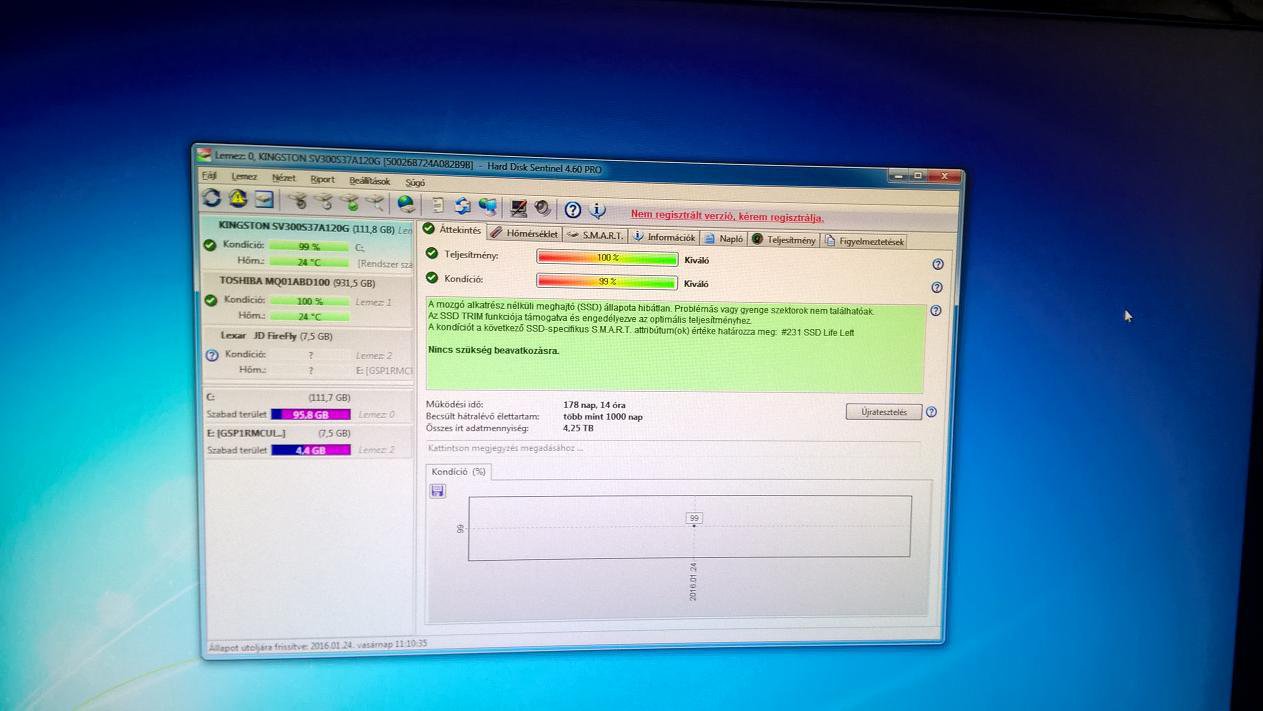Click the Refresh toolbar icon with circular arrows
The image size is (1263, 711).
point(212,199)
